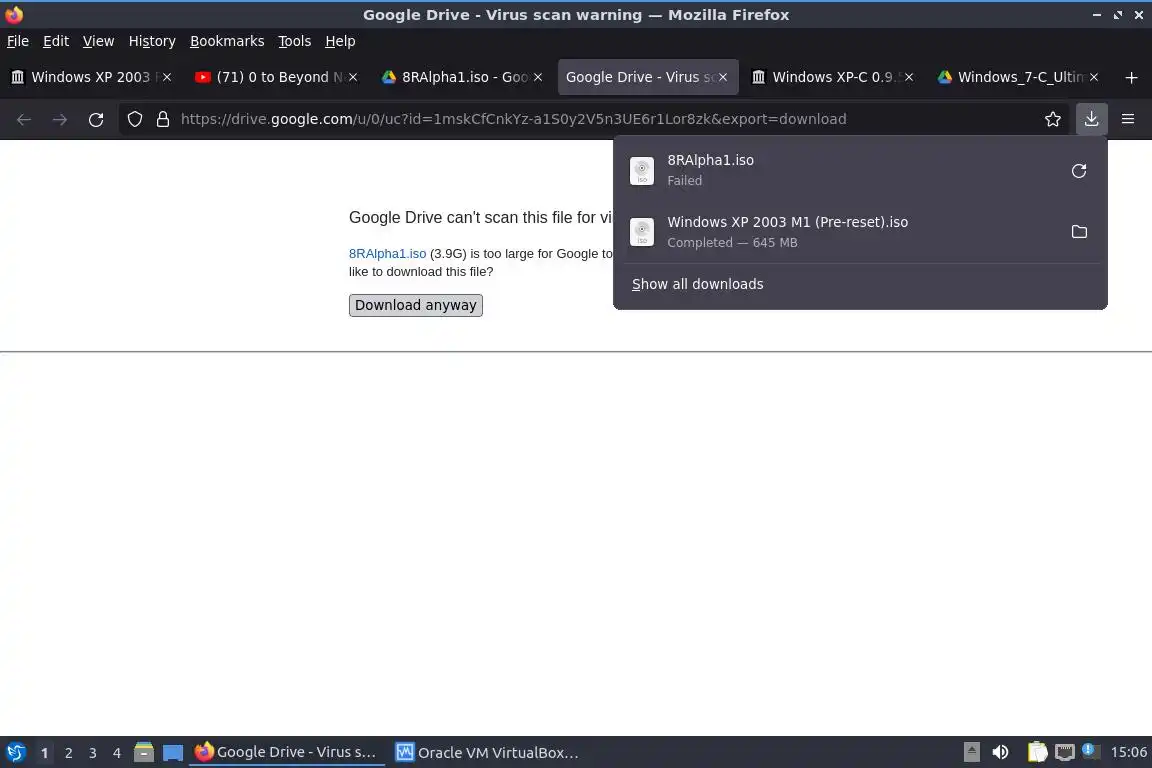Open the tracking protection shield icon

click(x=134, y=119)
